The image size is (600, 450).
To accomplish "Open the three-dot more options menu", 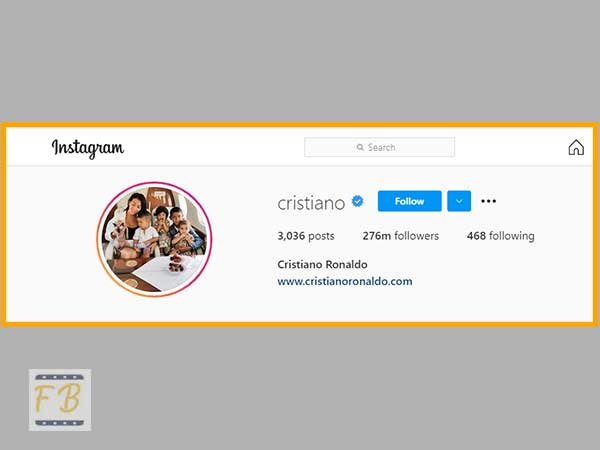I will (489, 201).
